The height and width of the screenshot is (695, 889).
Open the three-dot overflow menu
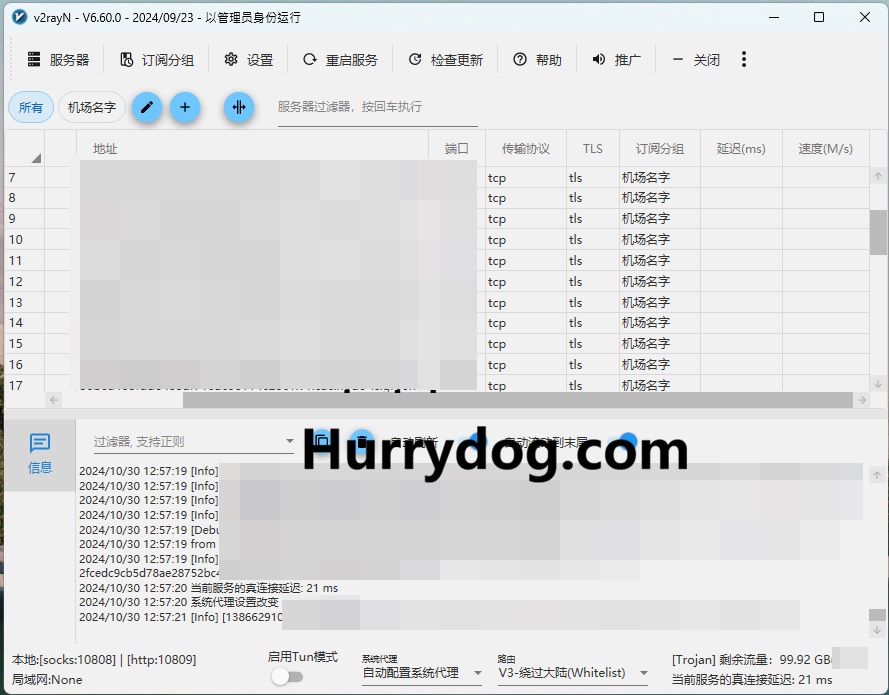coord(744,60)
